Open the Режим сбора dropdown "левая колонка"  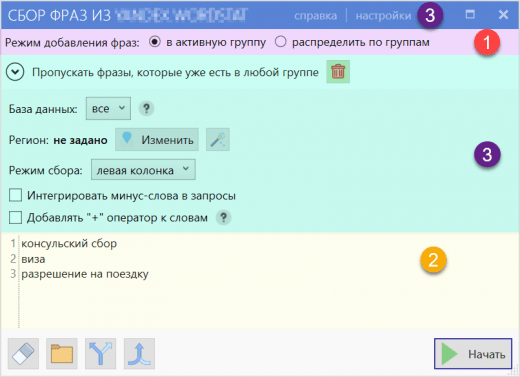pyautogui.click(x=143, y=170)
